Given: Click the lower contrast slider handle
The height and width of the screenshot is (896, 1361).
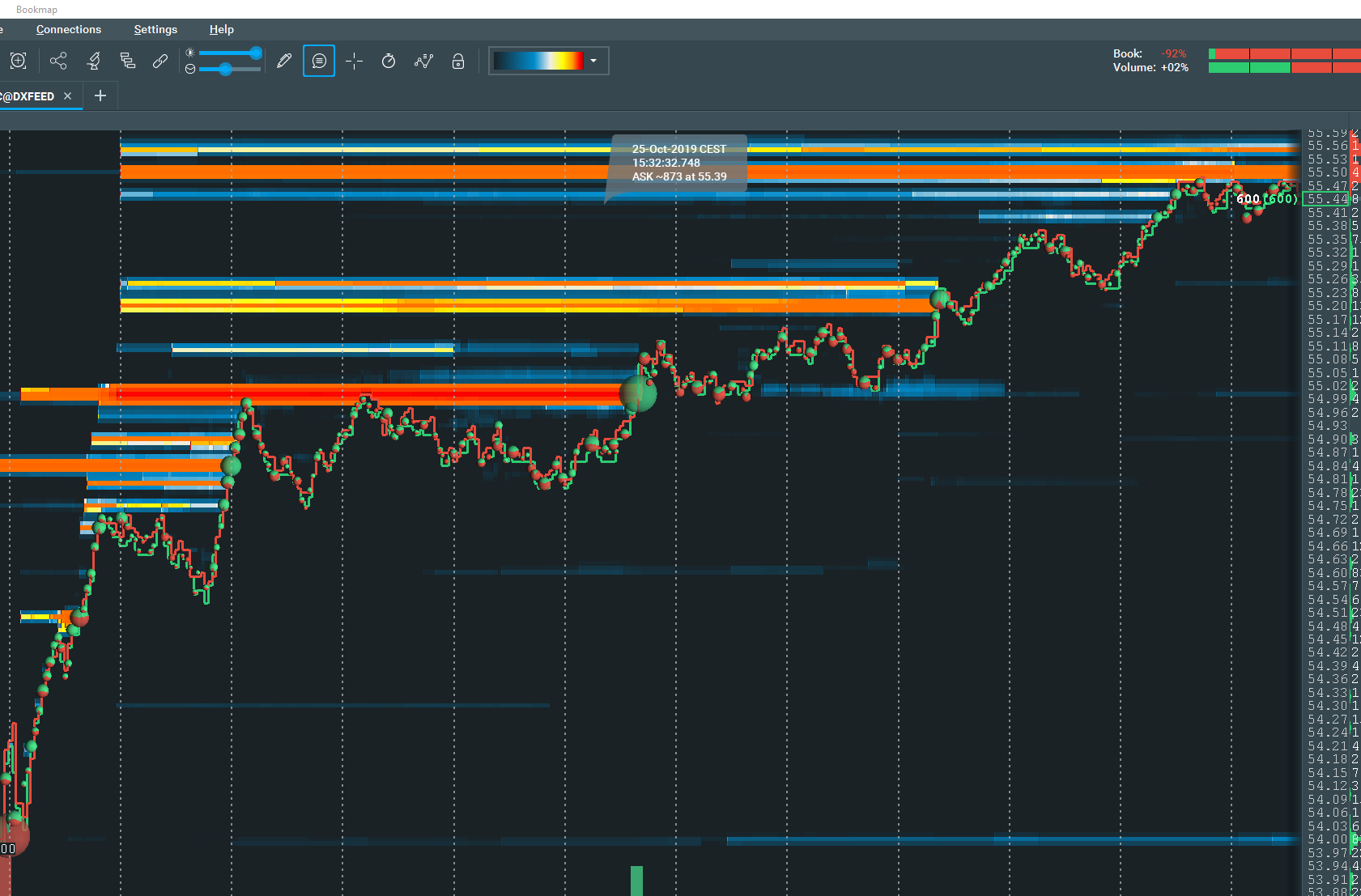Looking at the screenshot, I should pyautogui.click(x=226, y=69).
